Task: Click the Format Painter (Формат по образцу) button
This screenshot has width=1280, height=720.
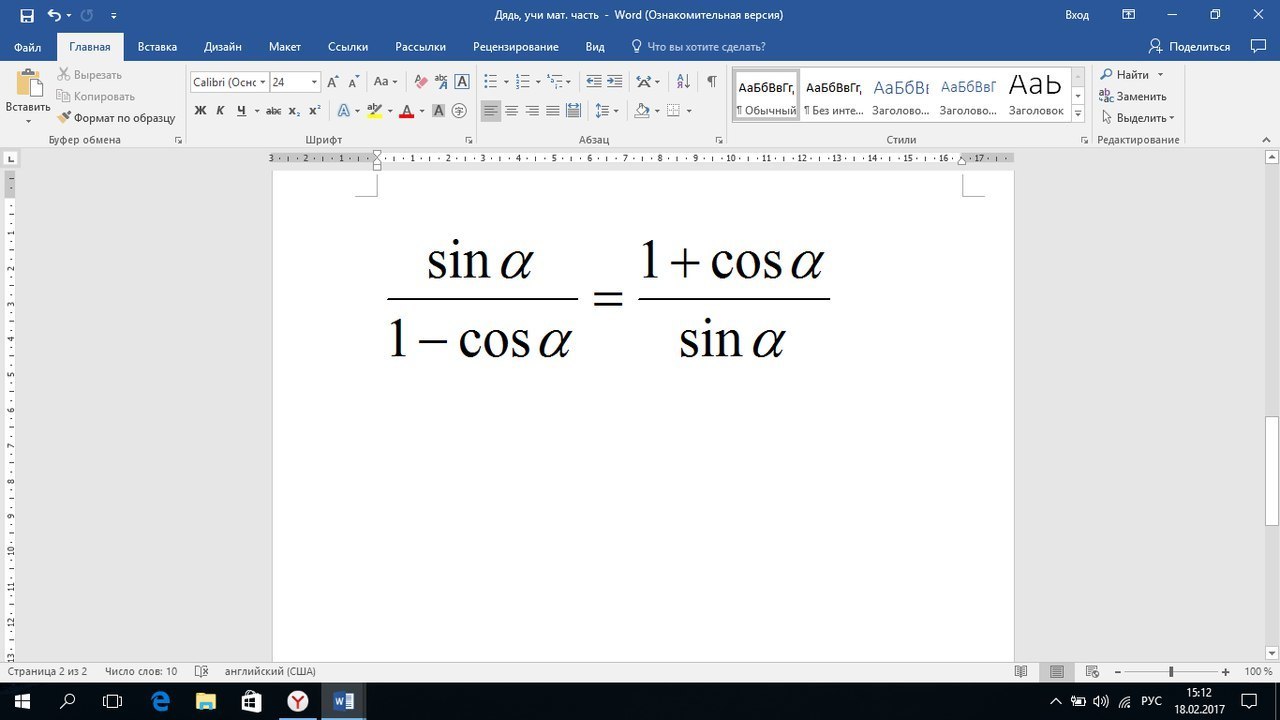Action: tap(116, 118)
